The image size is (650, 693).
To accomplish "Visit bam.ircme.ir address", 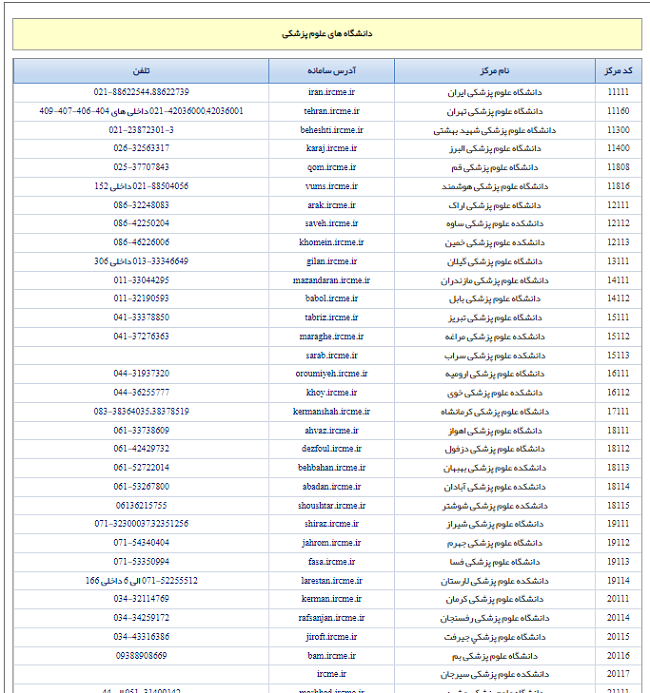I will click(331, 656).
